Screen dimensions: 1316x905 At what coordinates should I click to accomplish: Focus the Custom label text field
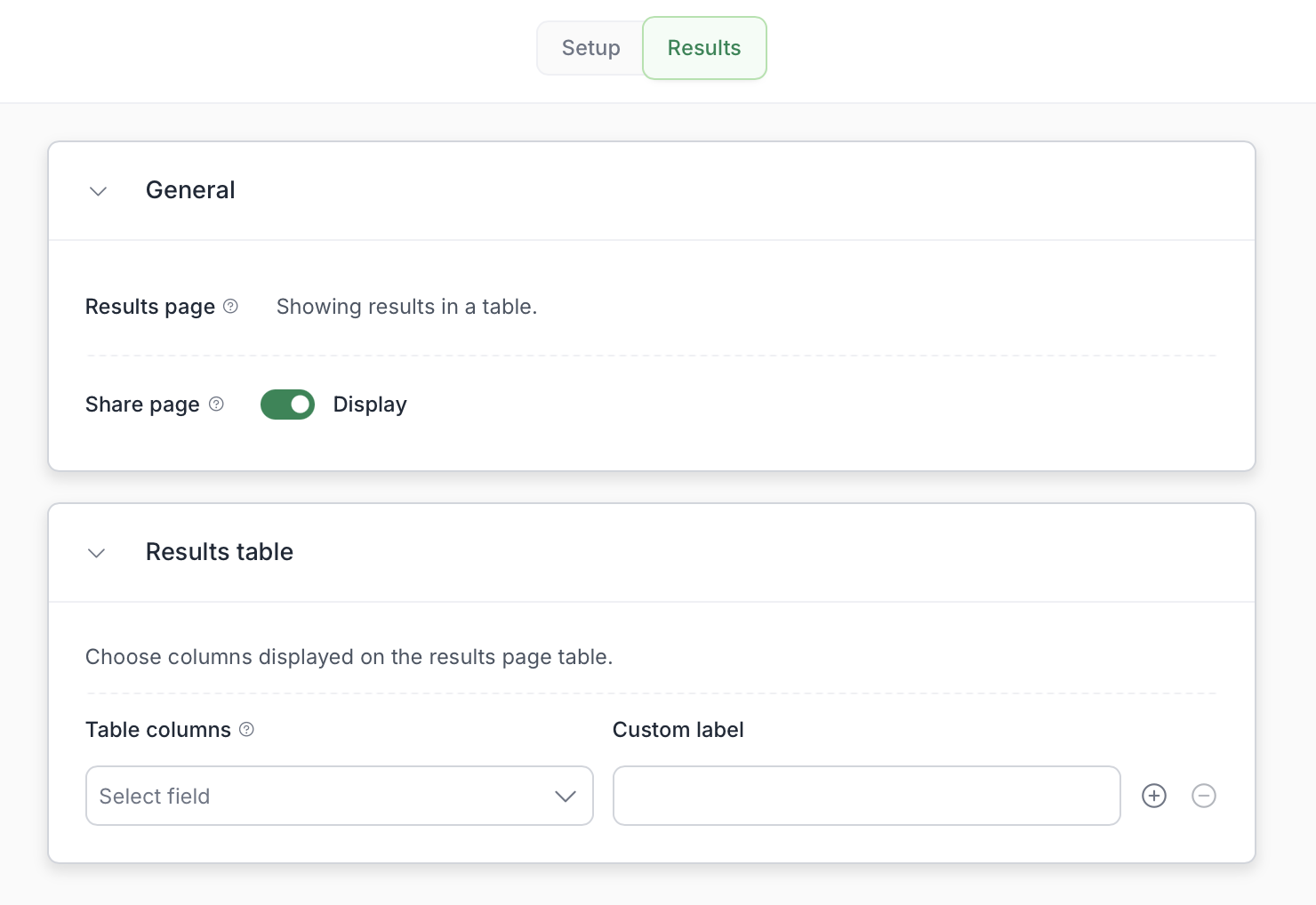click(866, 796)
